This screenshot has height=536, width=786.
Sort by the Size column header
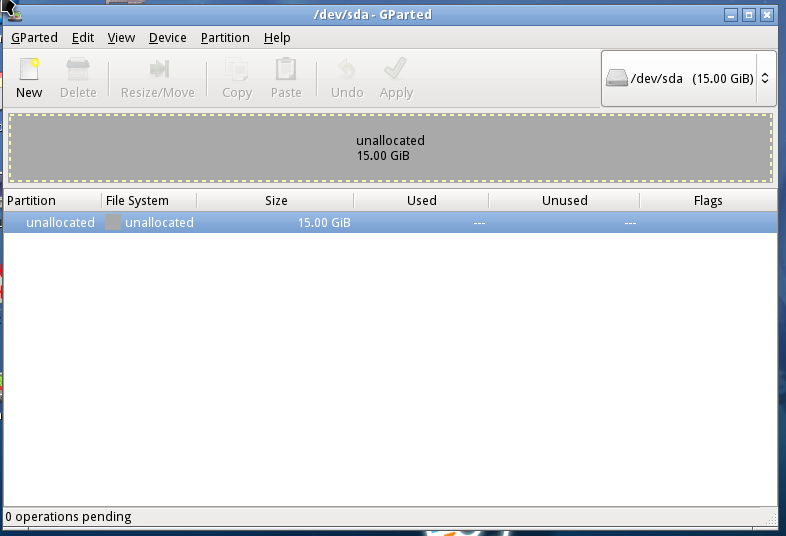(275, 201)
